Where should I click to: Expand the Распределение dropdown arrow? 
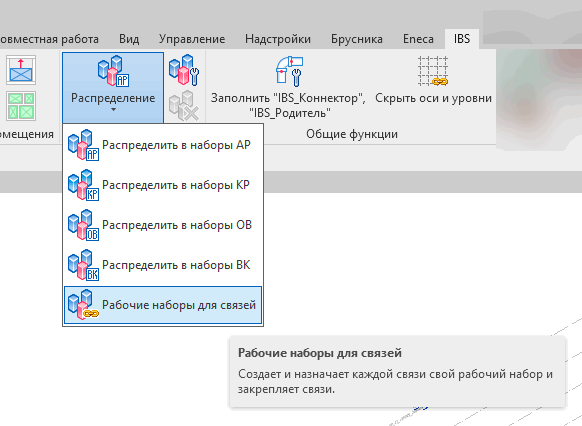(x=113, y=109)
